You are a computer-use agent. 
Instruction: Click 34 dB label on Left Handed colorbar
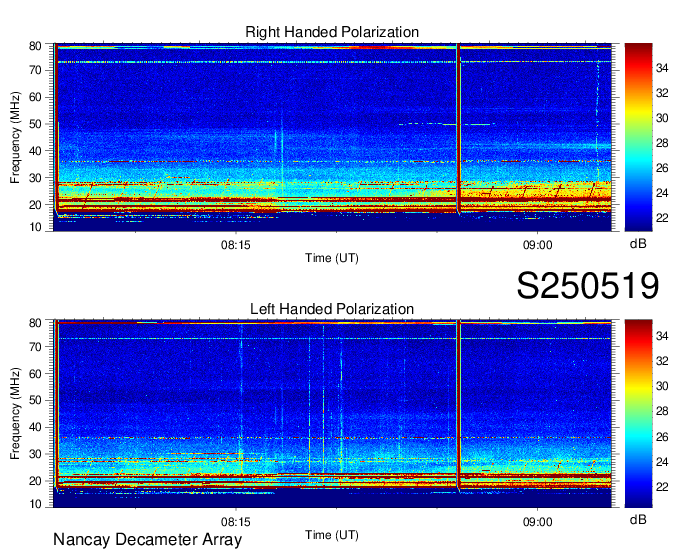pos(662,336)
